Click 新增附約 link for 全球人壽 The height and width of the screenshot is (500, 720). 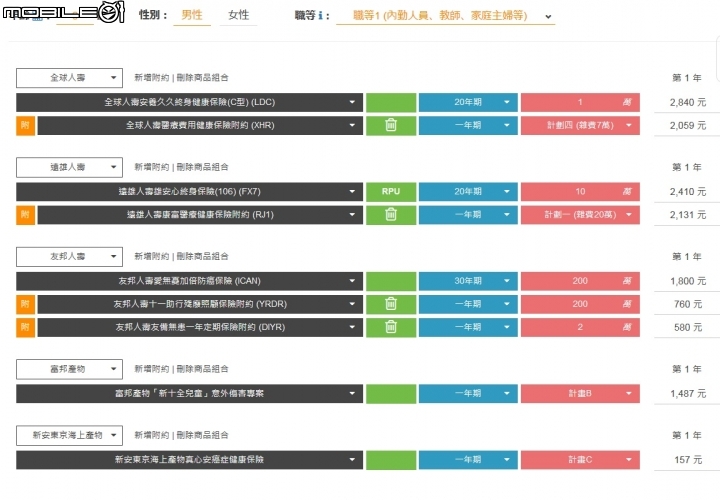(152, 78)
